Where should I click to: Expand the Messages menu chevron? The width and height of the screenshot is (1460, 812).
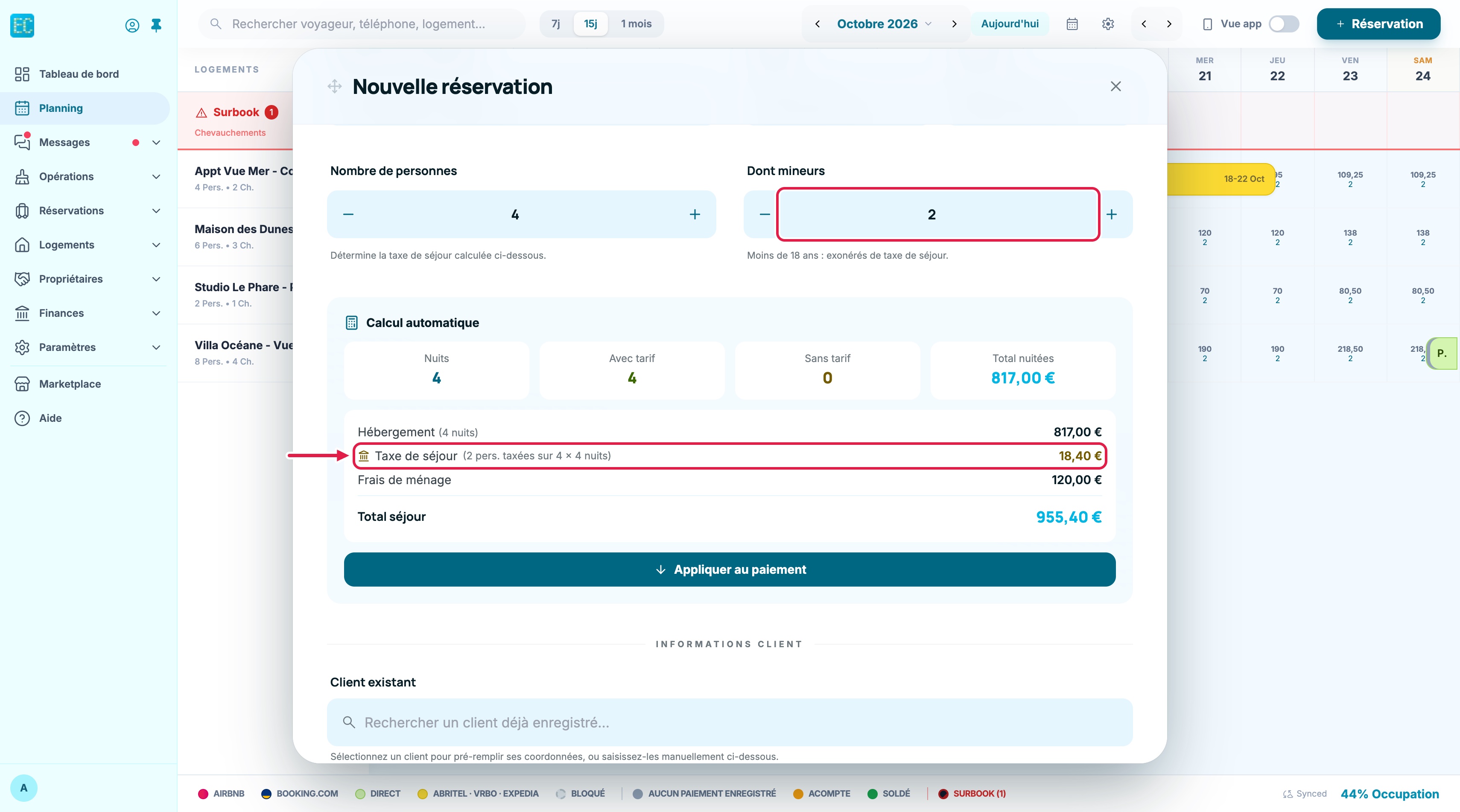[x=156, y=143]
